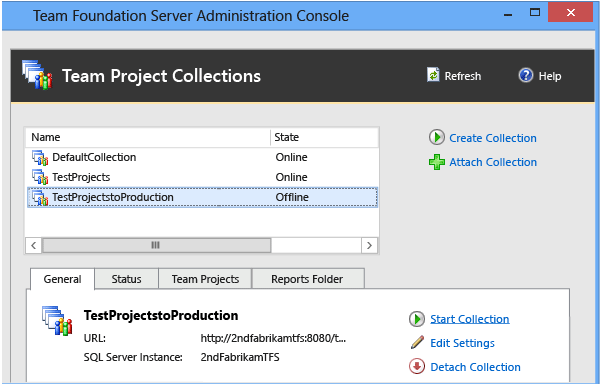The width and height of the screenshot is (600, 385).
Task: Click the horizontal scrollbar left arrow
Action: click(x=34, y=245)
